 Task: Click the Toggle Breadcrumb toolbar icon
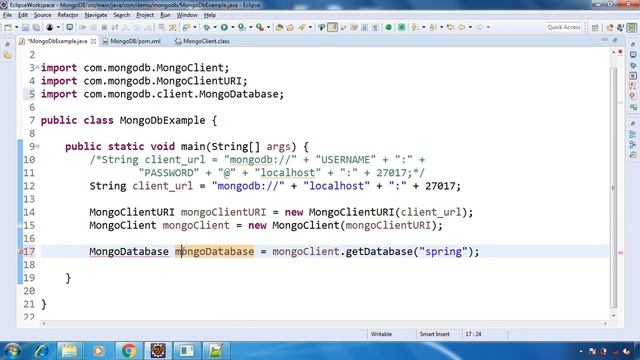(322, 27)
